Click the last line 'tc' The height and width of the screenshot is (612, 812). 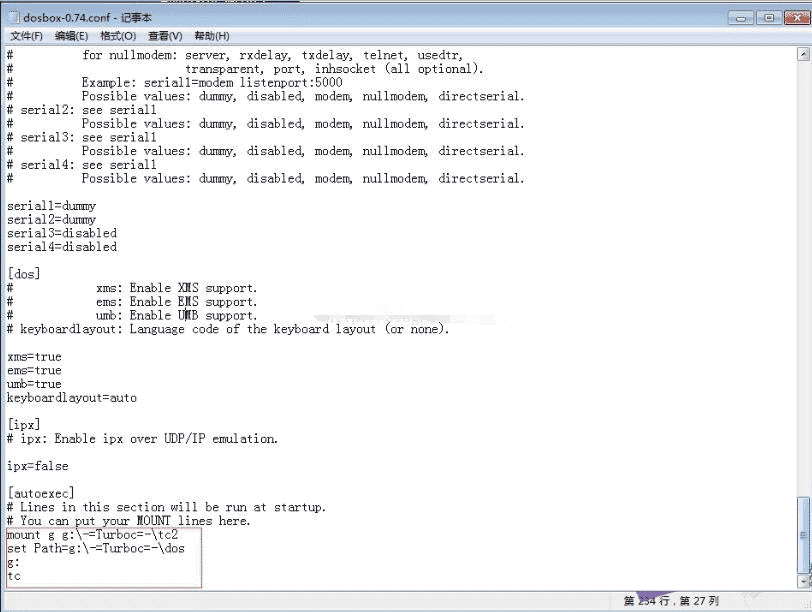coord(13,576)
